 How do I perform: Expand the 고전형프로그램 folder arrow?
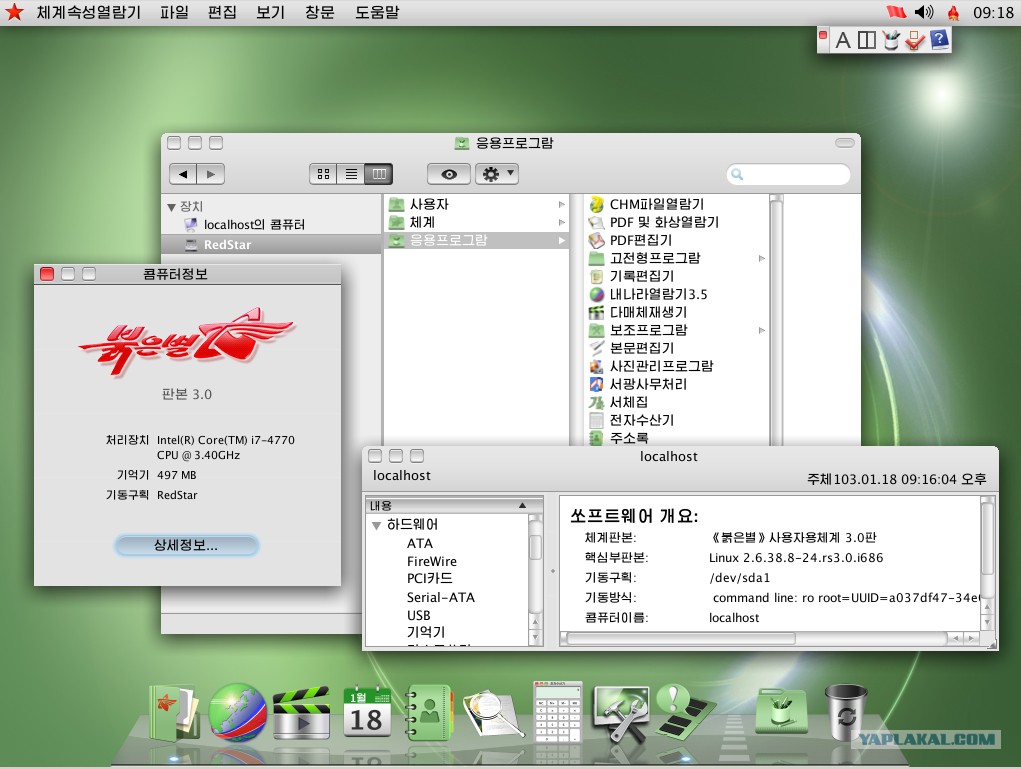pos(762,259)
